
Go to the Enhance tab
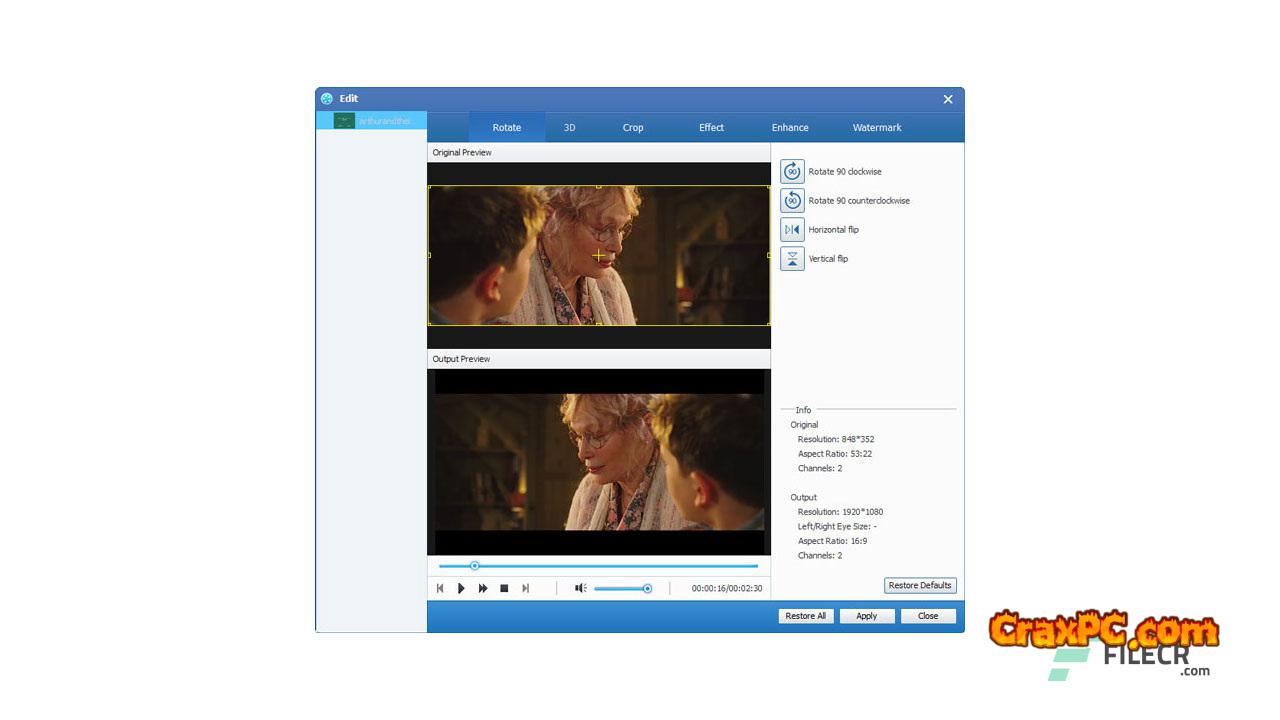(x=790, y=127)
